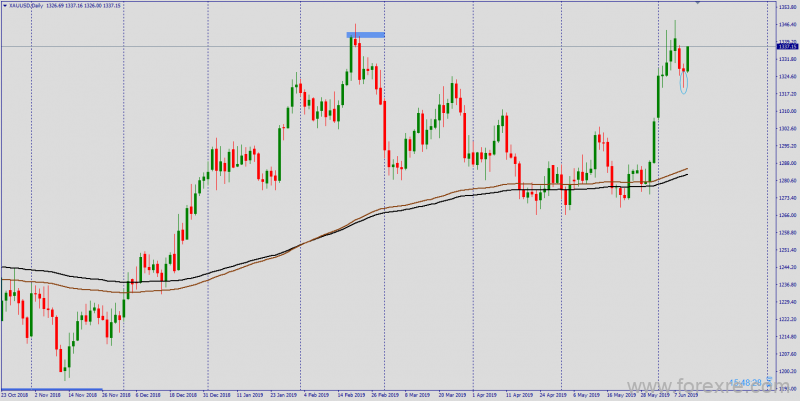This screenshot has width=800, height=401.
Task: Click the 1331.80 price scale label
Action: [788, 59]
